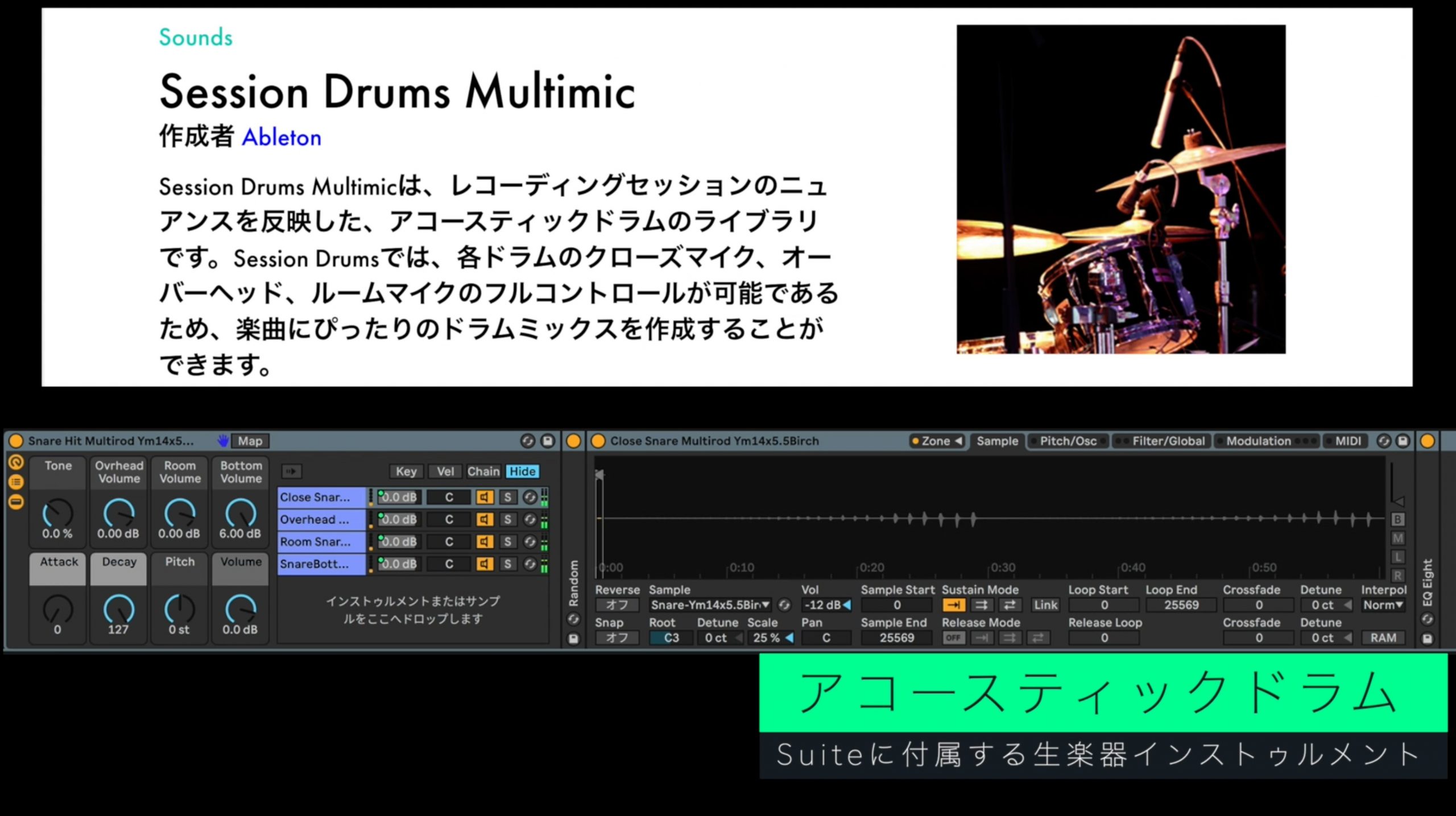Solo the Room Snar... chain

point(507,542)
